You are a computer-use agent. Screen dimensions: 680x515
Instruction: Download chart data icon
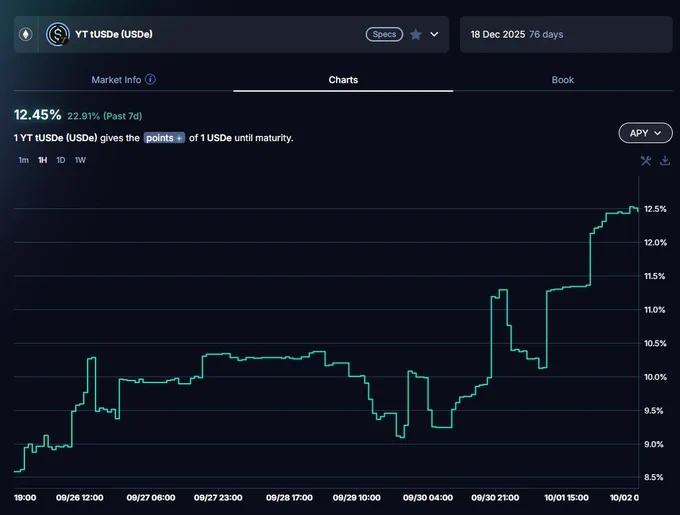(665, 161)
